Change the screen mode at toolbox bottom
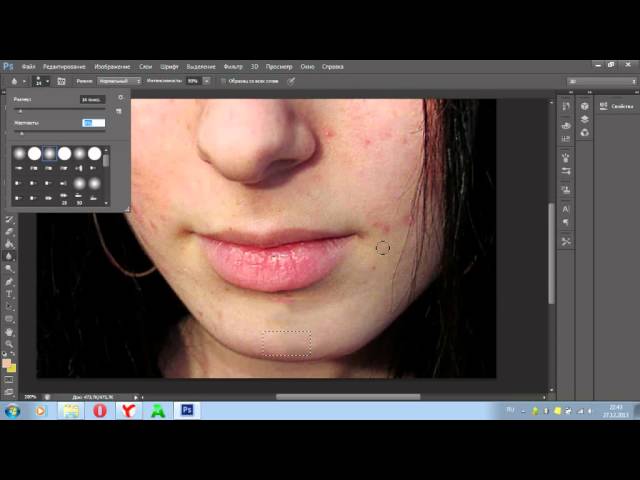 point(9,392)
